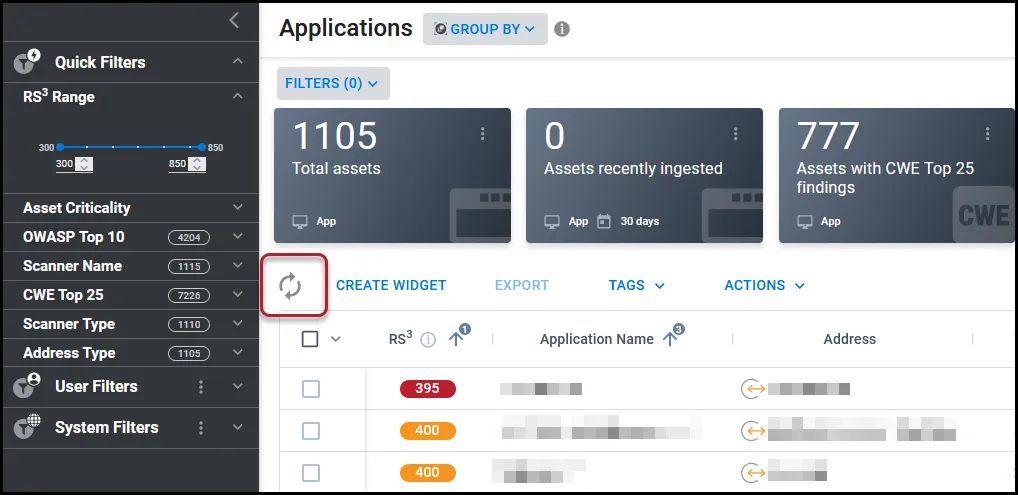Click the maximum 850 range input field
Screen dimensions: 1018x495
point(178,164)
